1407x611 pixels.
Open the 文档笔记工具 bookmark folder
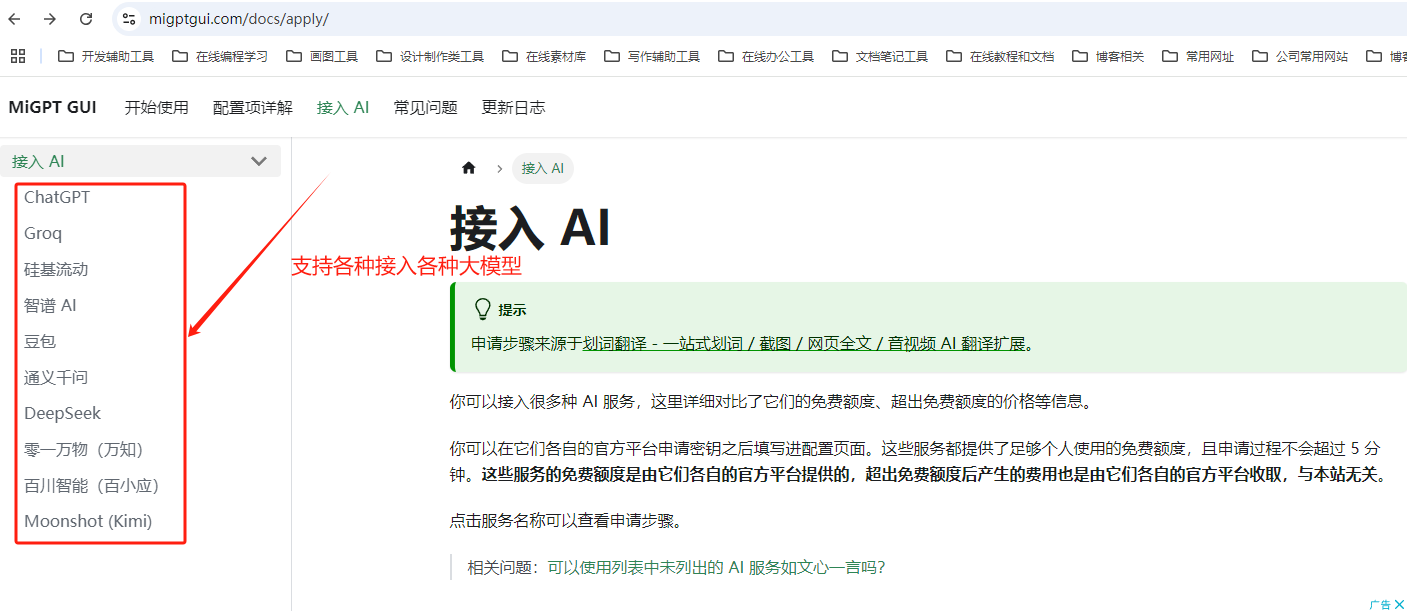(x=880, y=57)
